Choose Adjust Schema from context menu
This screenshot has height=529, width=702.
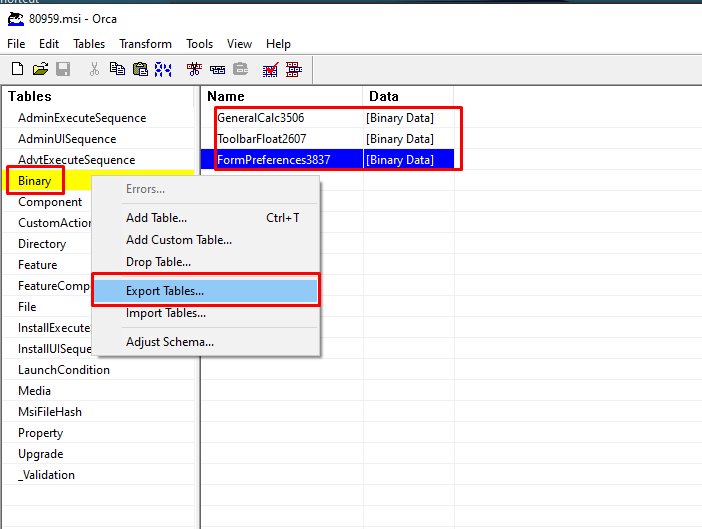click(x=206, y=342)
